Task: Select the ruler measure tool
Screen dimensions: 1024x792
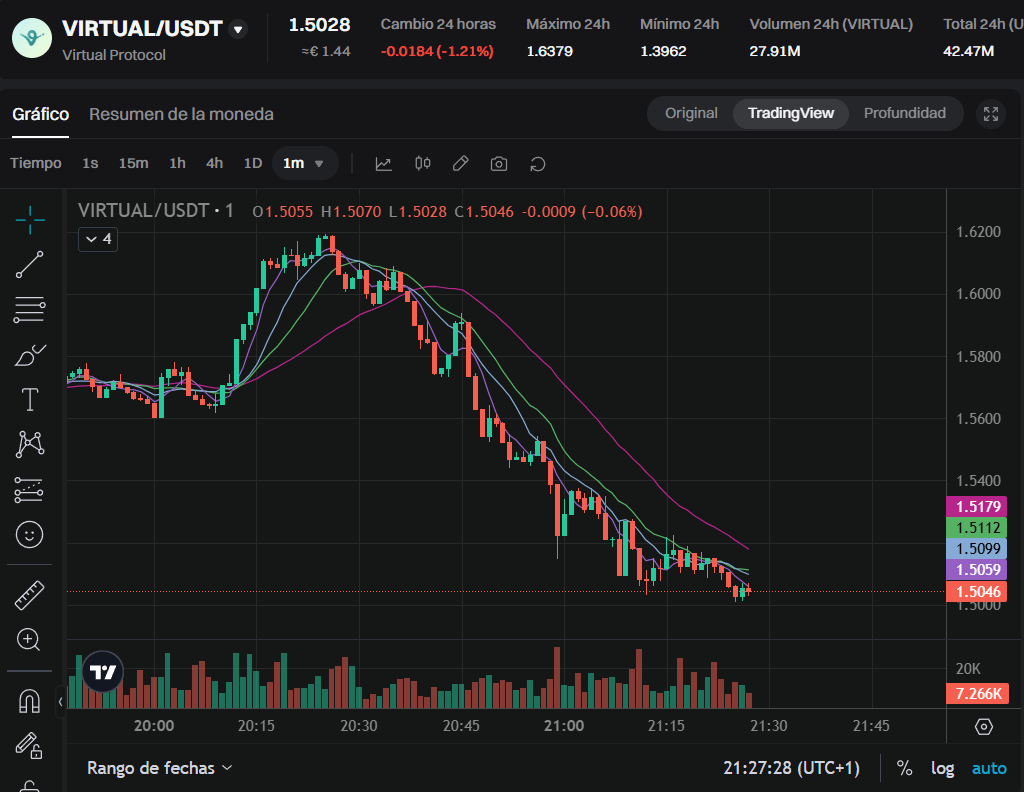Action: pyautogui.click(x=30, y=596)
